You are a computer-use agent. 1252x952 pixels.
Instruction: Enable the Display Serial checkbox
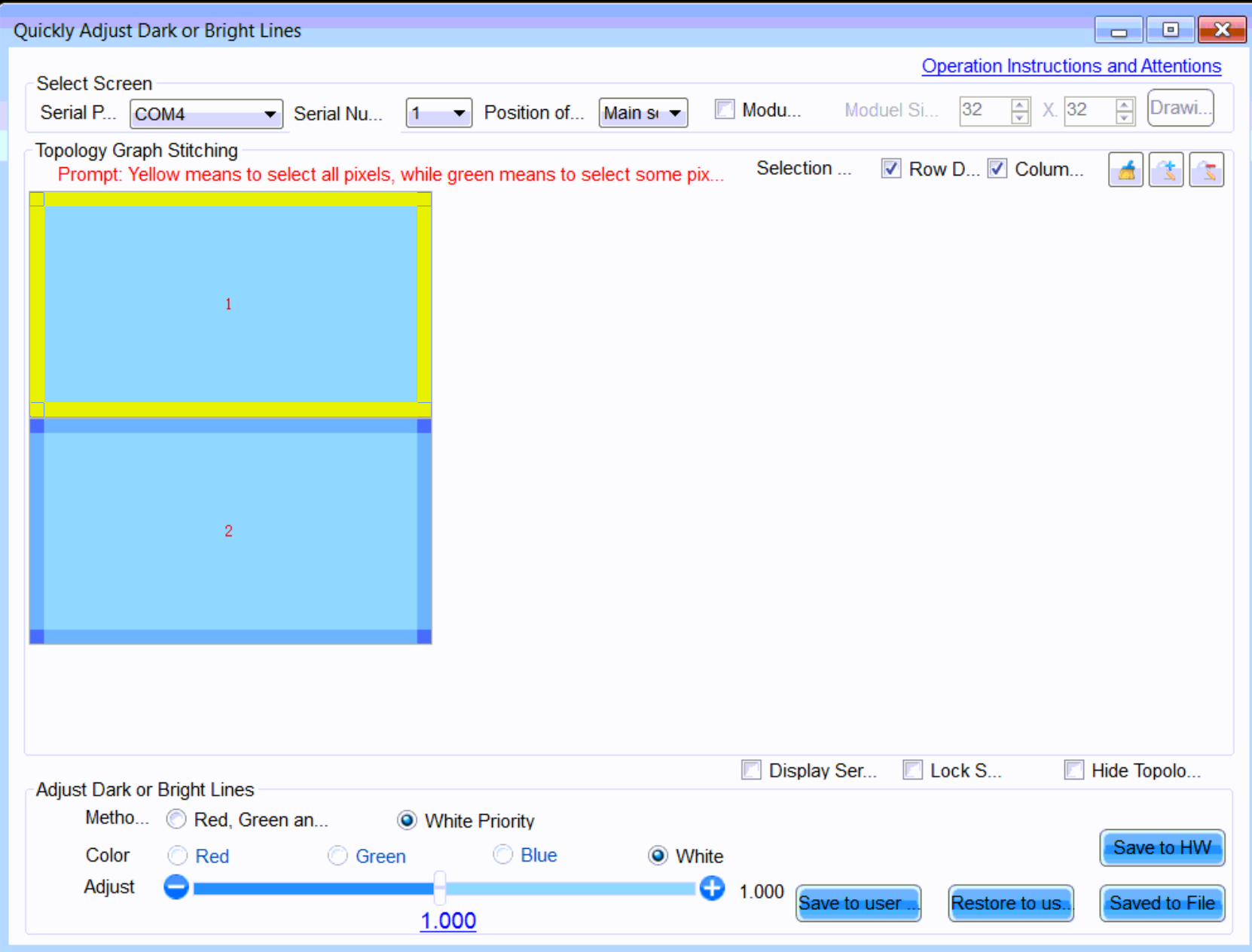(x=751, y=770)
